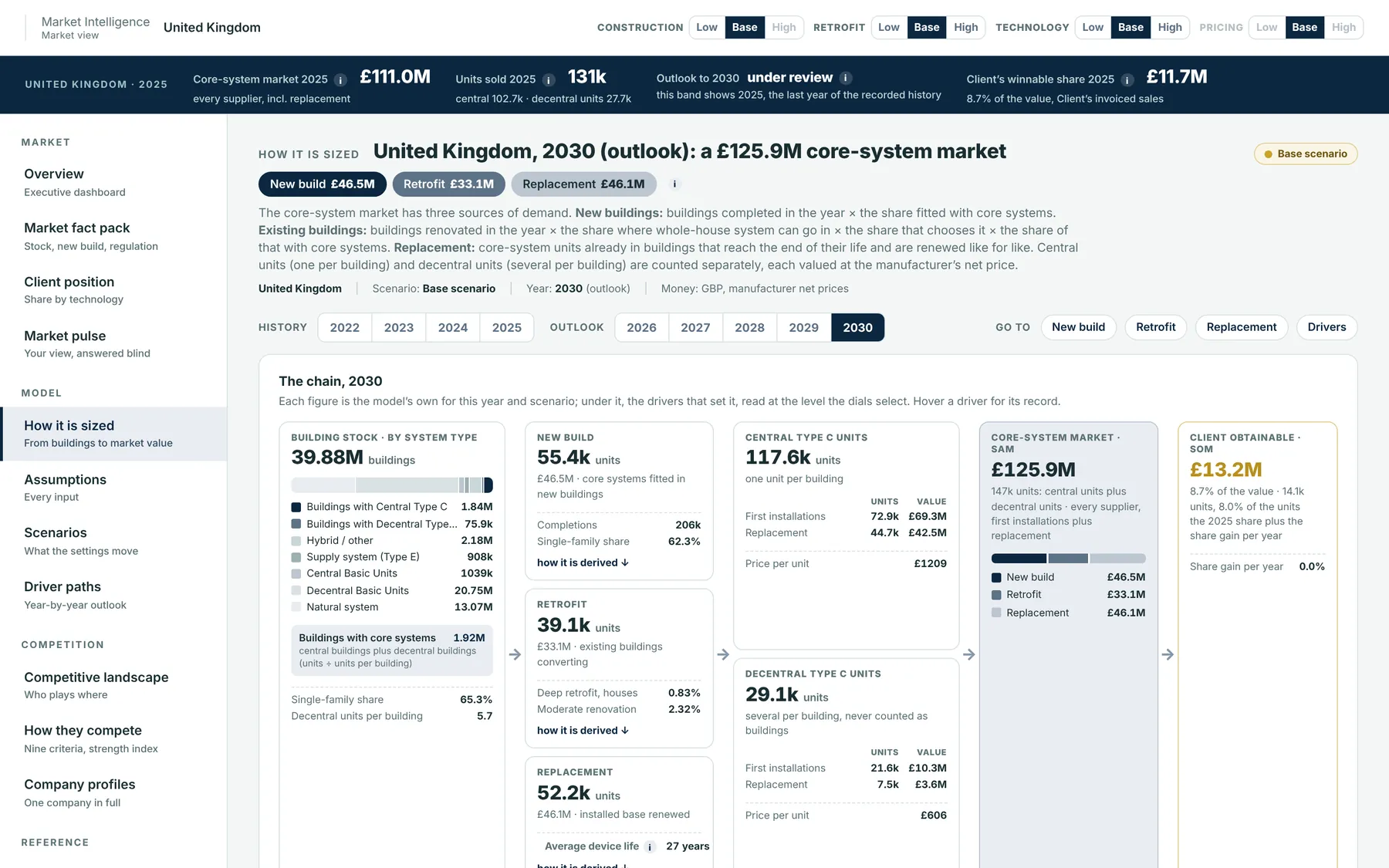Image resolution: width=1389 pixels, height=868 pixels.
Task: Expand 'how it is derived' under New build
Action: (583, 562)
